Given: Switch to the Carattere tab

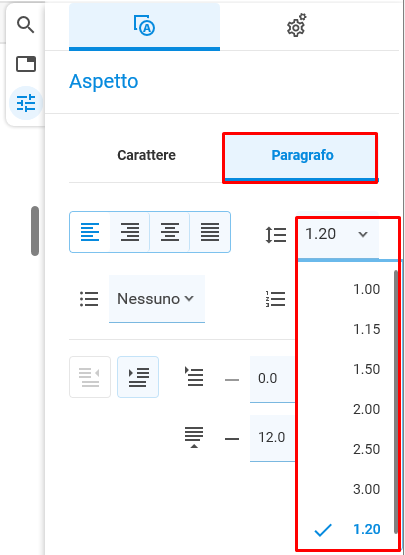Looking at the screenshot, I should pyautogui.click(x=146, y=155).
